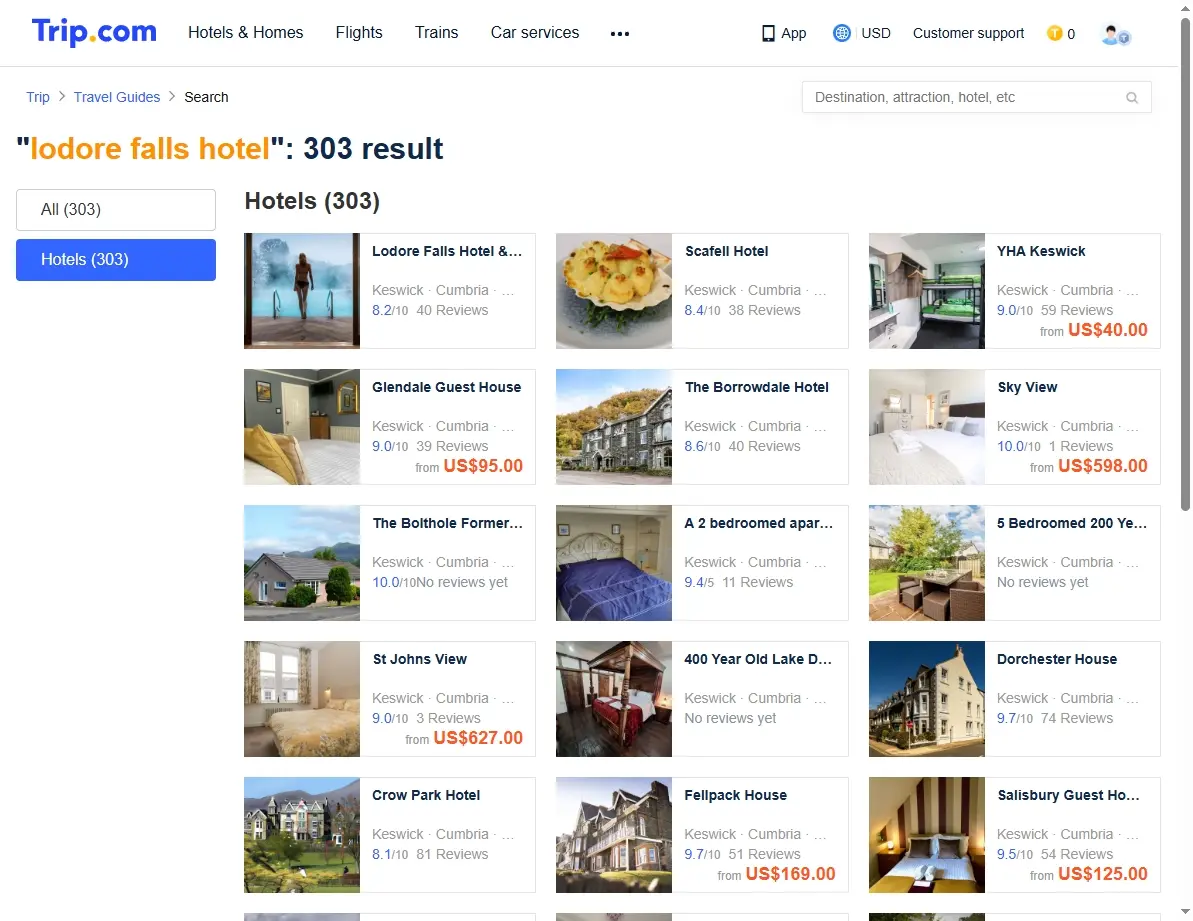
Task: Open Crow Park Hotel thumbnail
Action: [x=302, y=835]
